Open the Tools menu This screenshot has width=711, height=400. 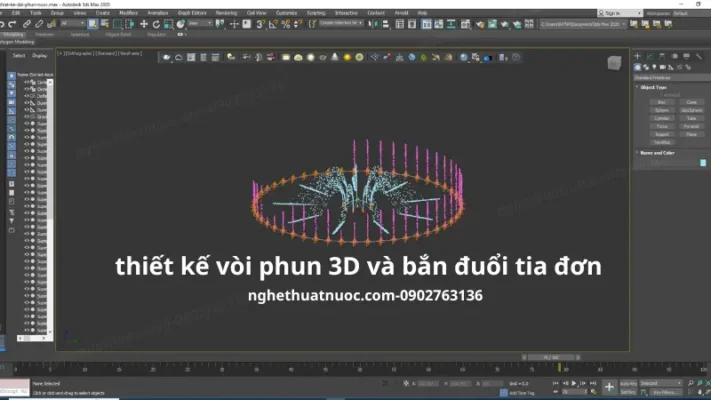35,13
